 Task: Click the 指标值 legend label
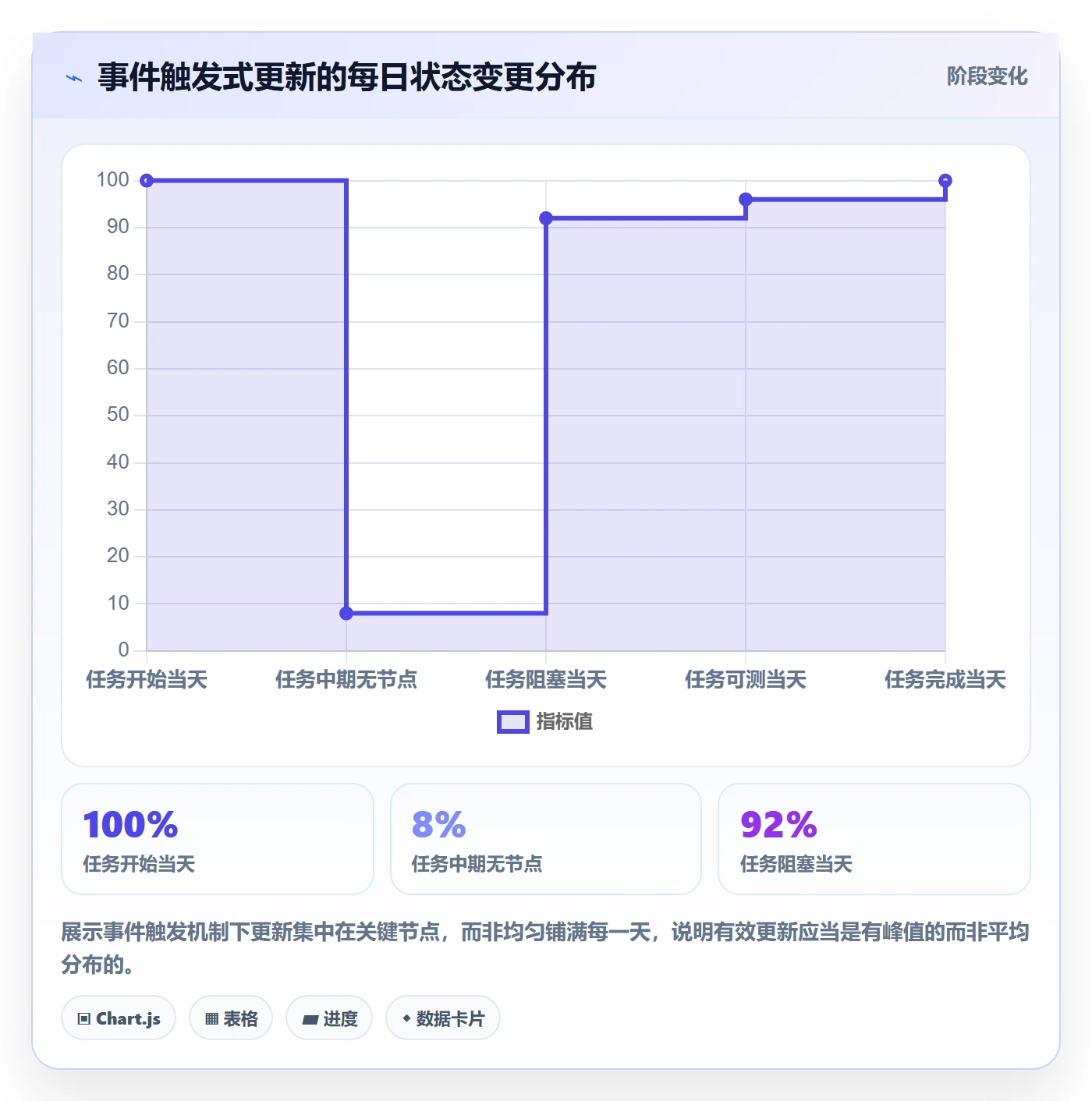pyautogui.click(x=565, y=722)
